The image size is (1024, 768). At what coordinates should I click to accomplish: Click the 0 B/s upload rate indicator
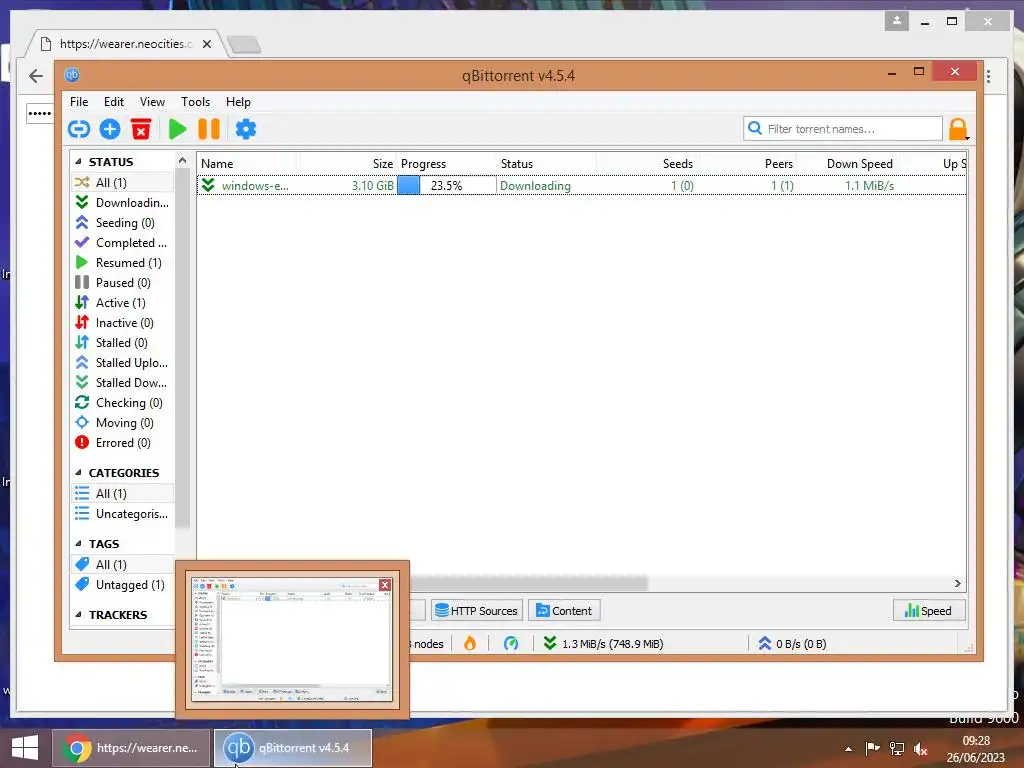point(792,644)
